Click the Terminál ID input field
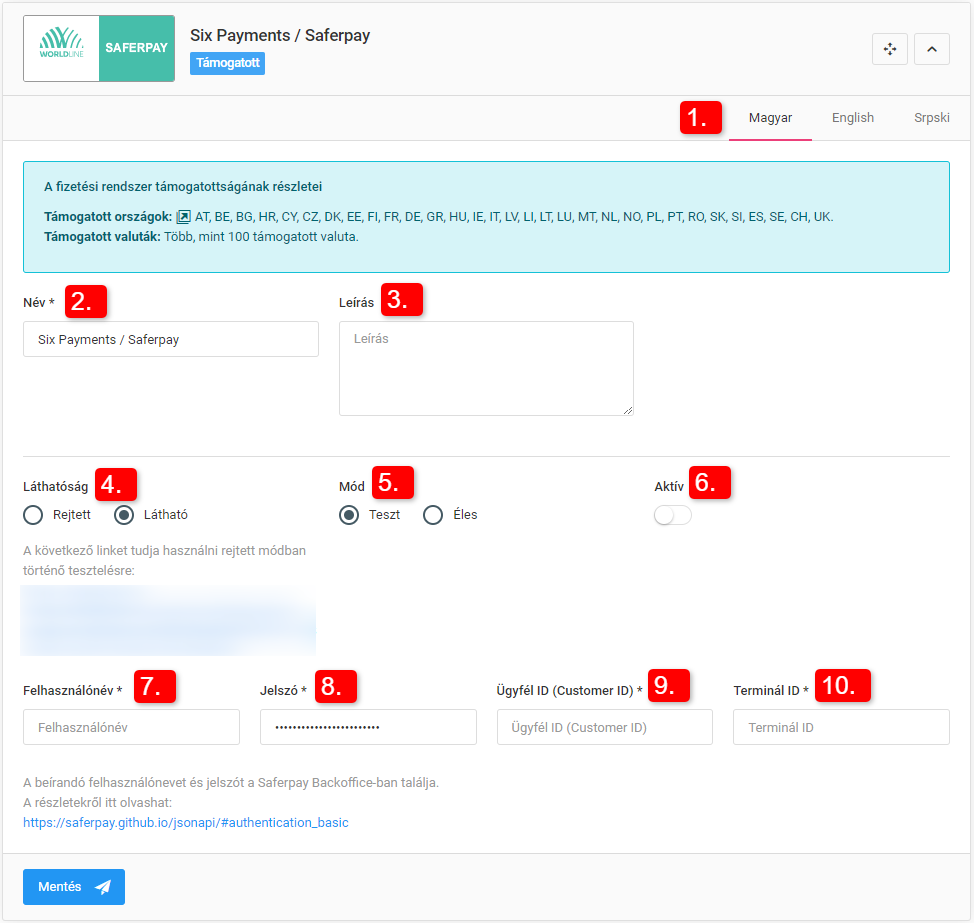The width and height of the screenshot is (974, 923). 841,727
